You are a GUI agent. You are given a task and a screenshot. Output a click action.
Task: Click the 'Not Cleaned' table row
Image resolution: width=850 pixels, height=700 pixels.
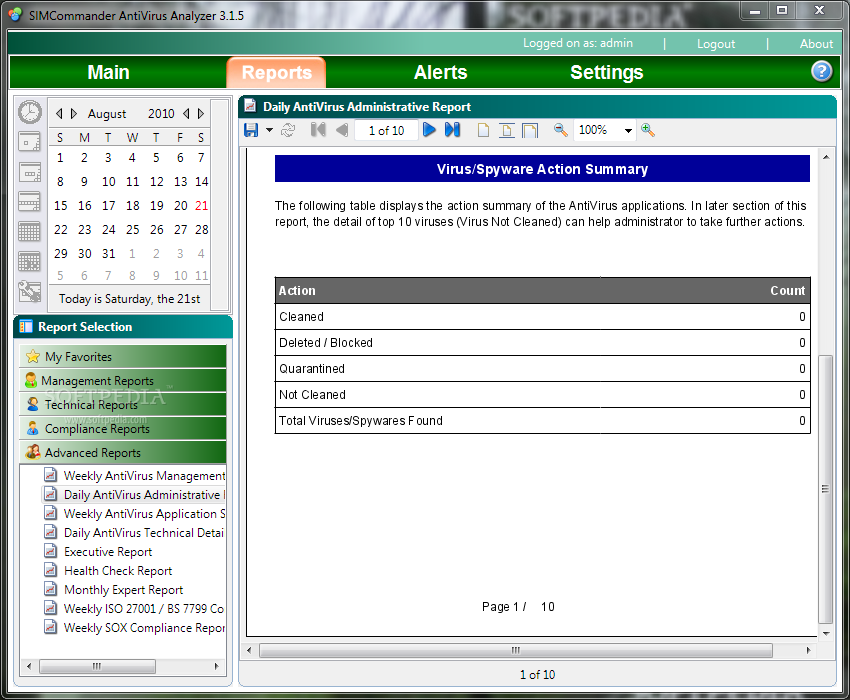(x=542, y=395)
